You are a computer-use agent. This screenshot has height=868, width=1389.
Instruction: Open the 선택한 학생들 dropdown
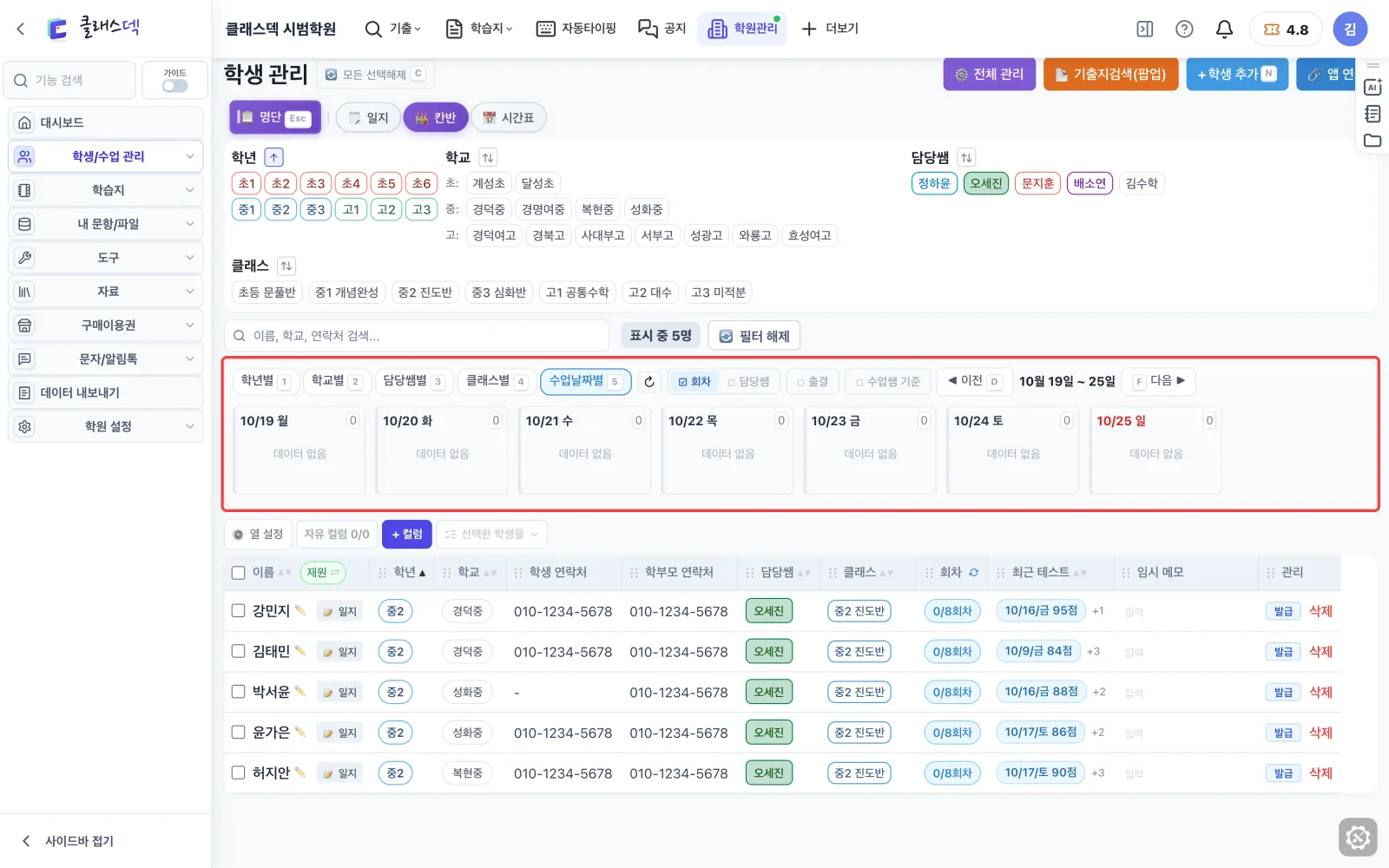(x=492, y=535)
